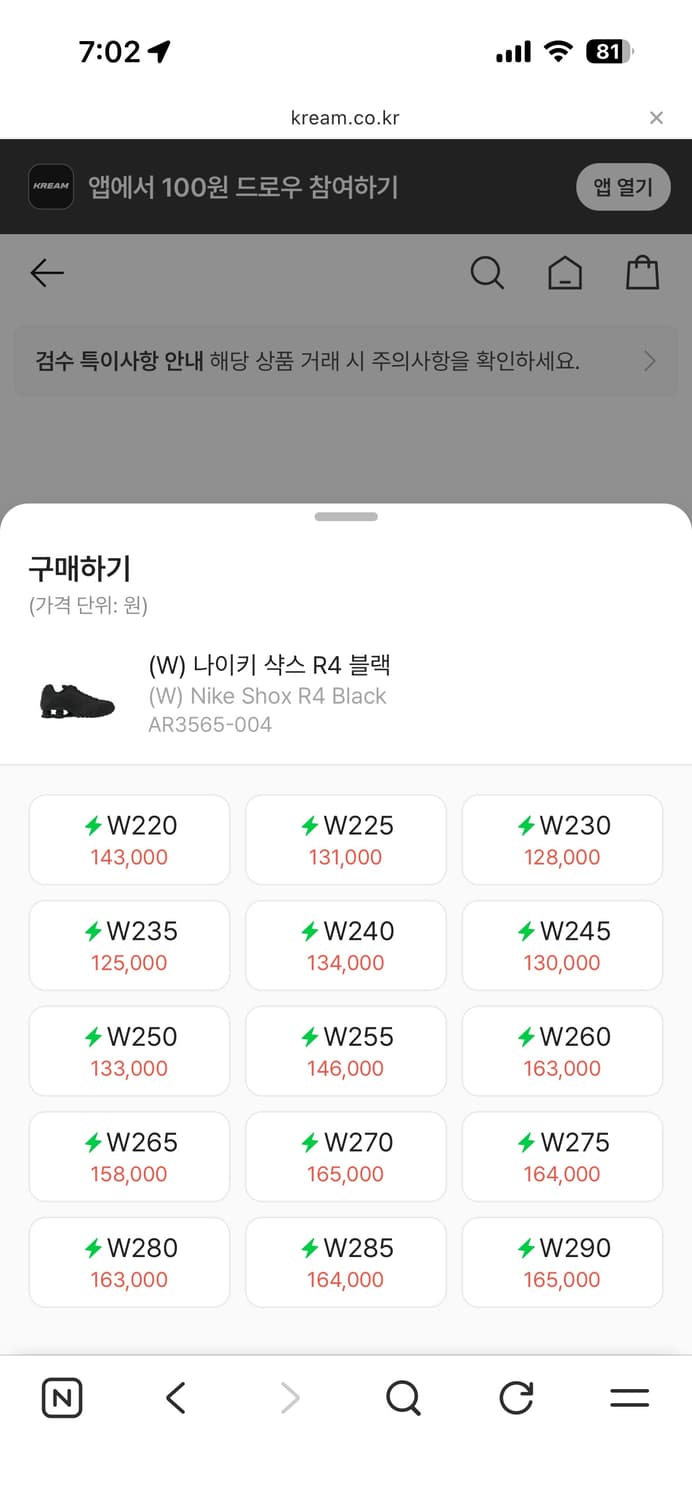
Task: Select the lightning icon next to W220
Action: point(91,825)
